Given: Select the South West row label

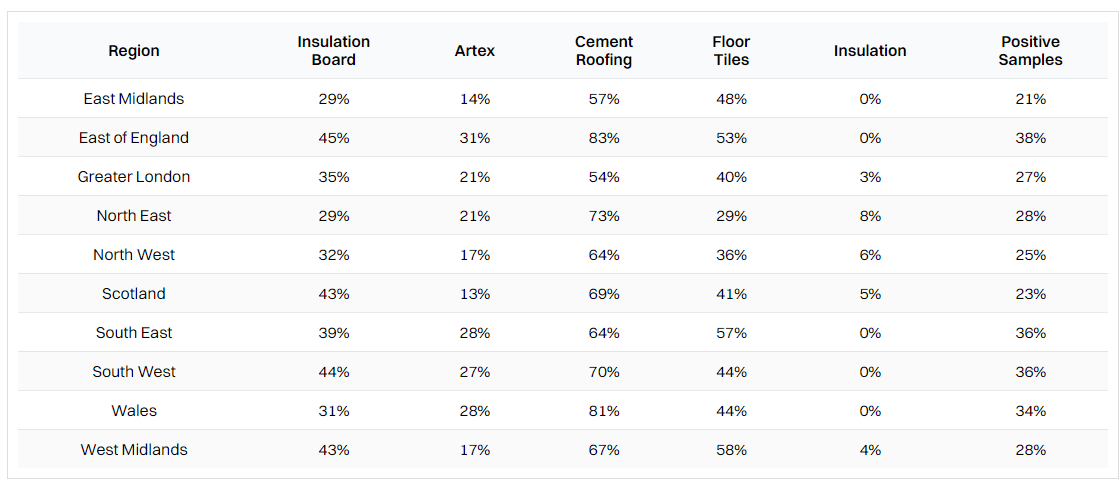Looking at the screenshot, I should click(x=134, y=372).
